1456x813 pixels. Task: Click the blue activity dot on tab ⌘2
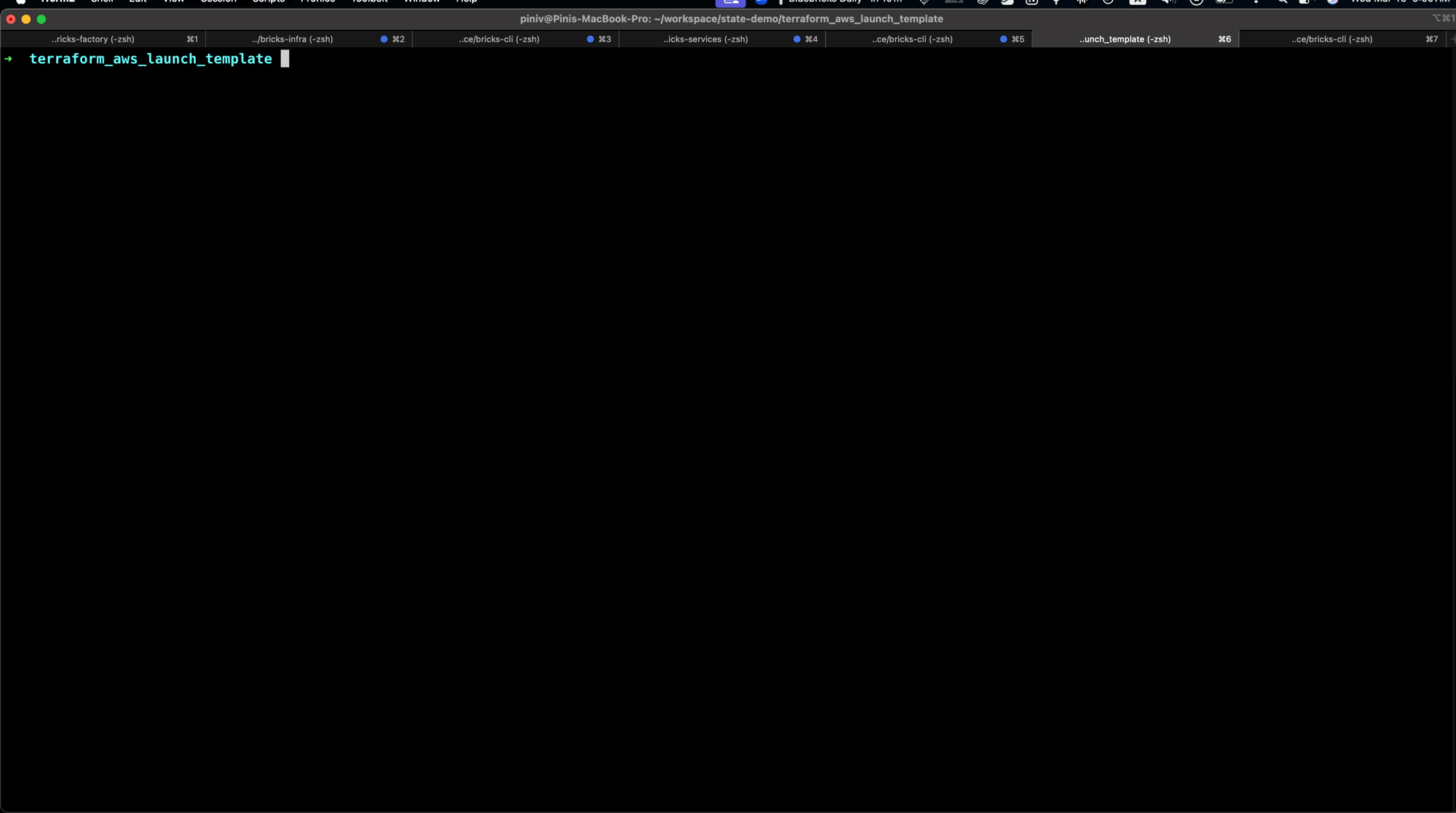(384, 39)
